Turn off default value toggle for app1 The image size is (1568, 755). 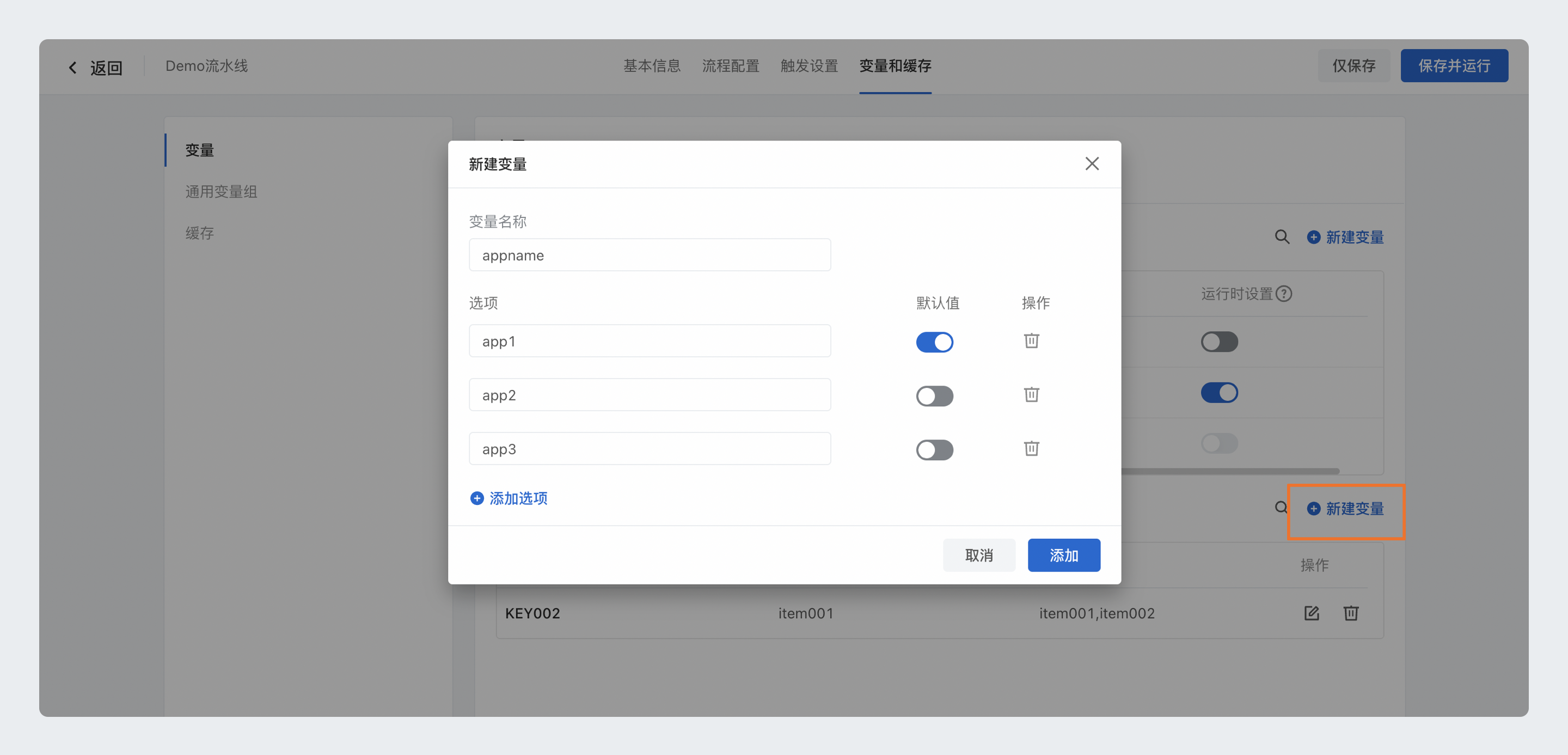click(x=934, y=342)
